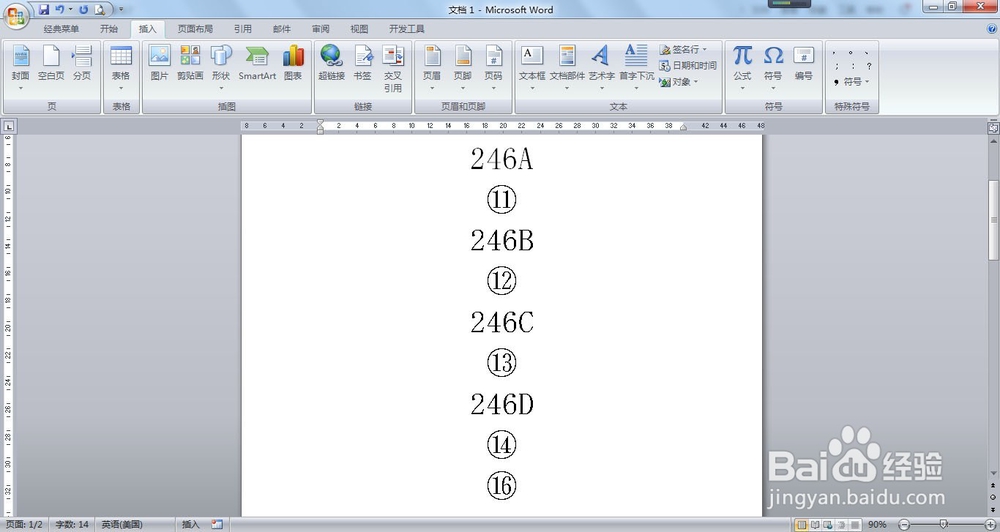
Task: Click the tab stop selector at ruler corner
Action: coord(9,126)
